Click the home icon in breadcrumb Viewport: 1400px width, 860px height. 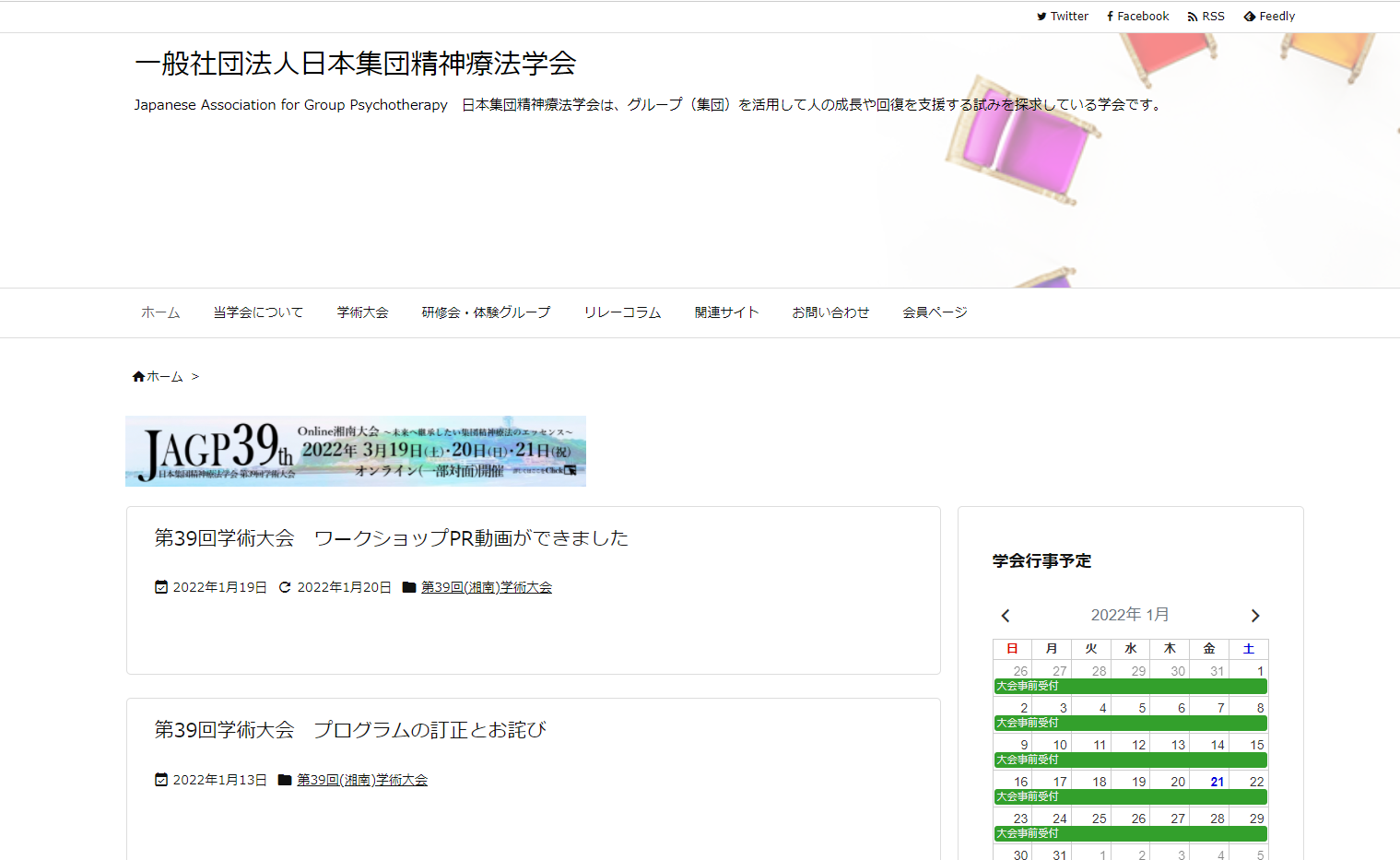point(138,377)
